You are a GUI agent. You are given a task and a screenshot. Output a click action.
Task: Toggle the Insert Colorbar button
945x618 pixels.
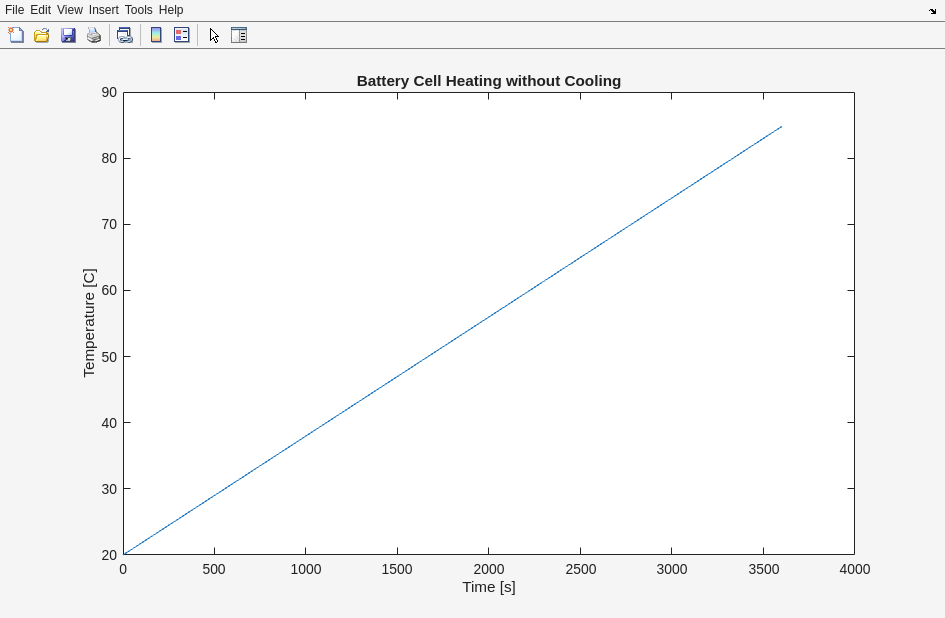point(156,35)
